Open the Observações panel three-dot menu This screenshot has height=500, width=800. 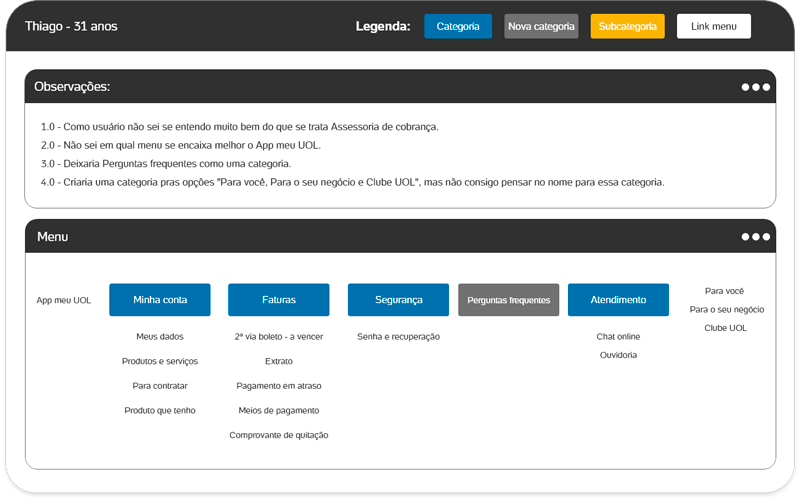point(755,87)
